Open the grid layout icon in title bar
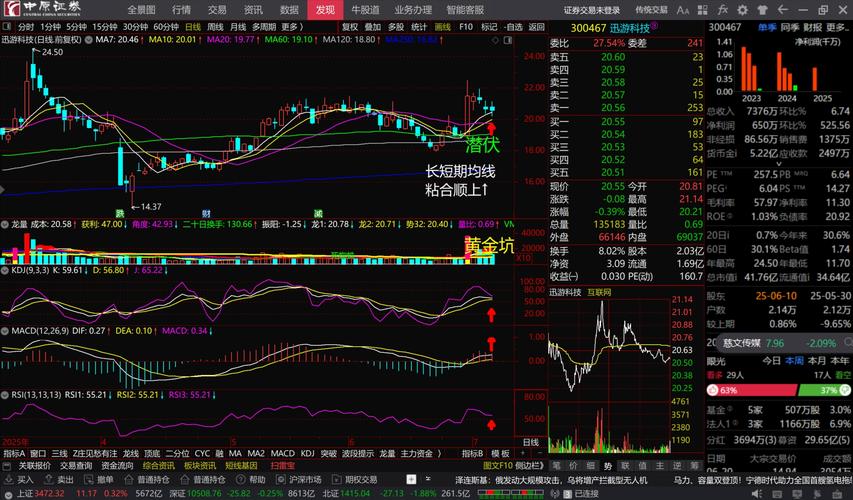853x500 pixels. (x=703, y=10)
